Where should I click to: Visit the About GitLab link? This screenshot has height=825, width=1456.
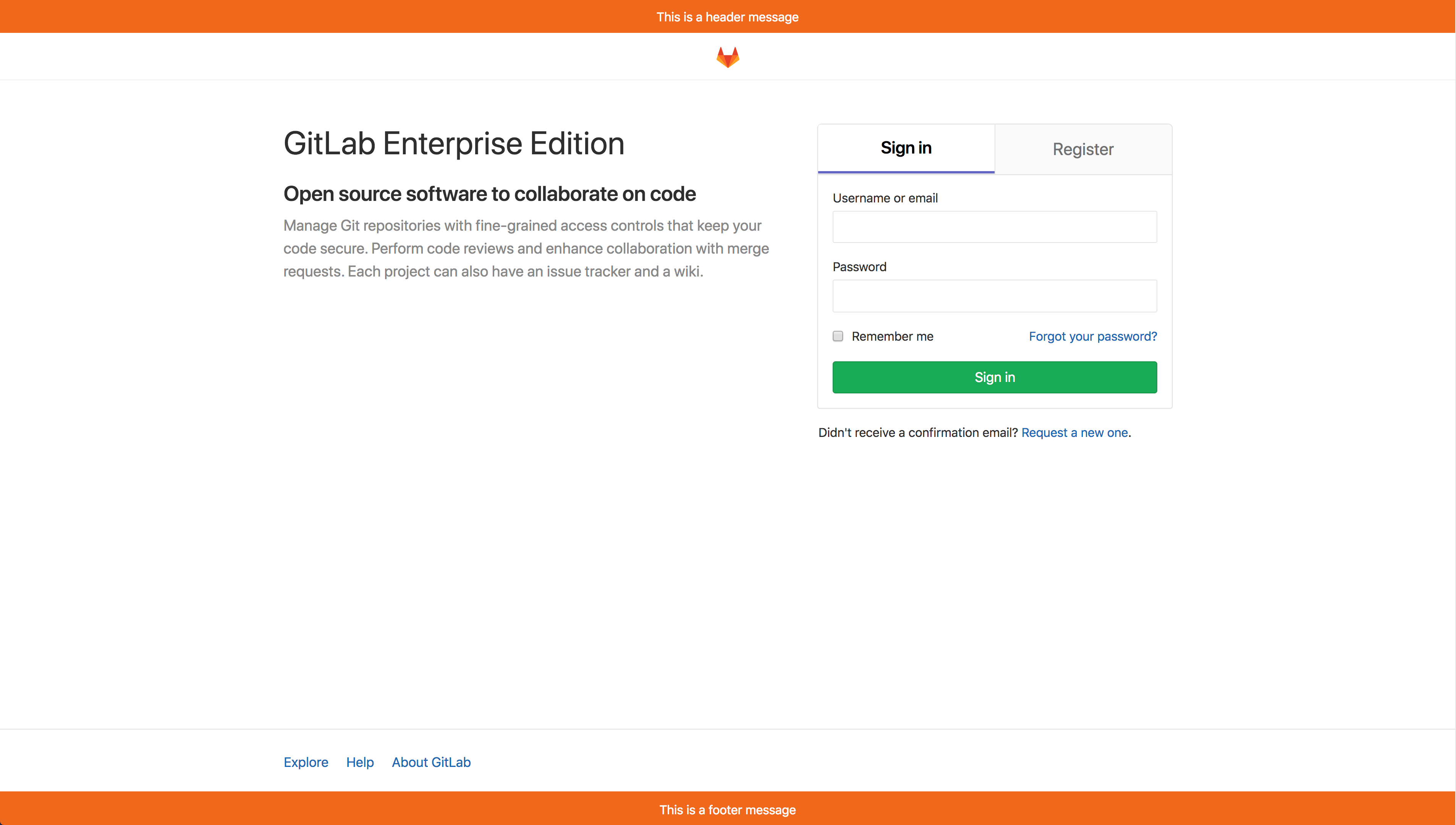point(431,762)
